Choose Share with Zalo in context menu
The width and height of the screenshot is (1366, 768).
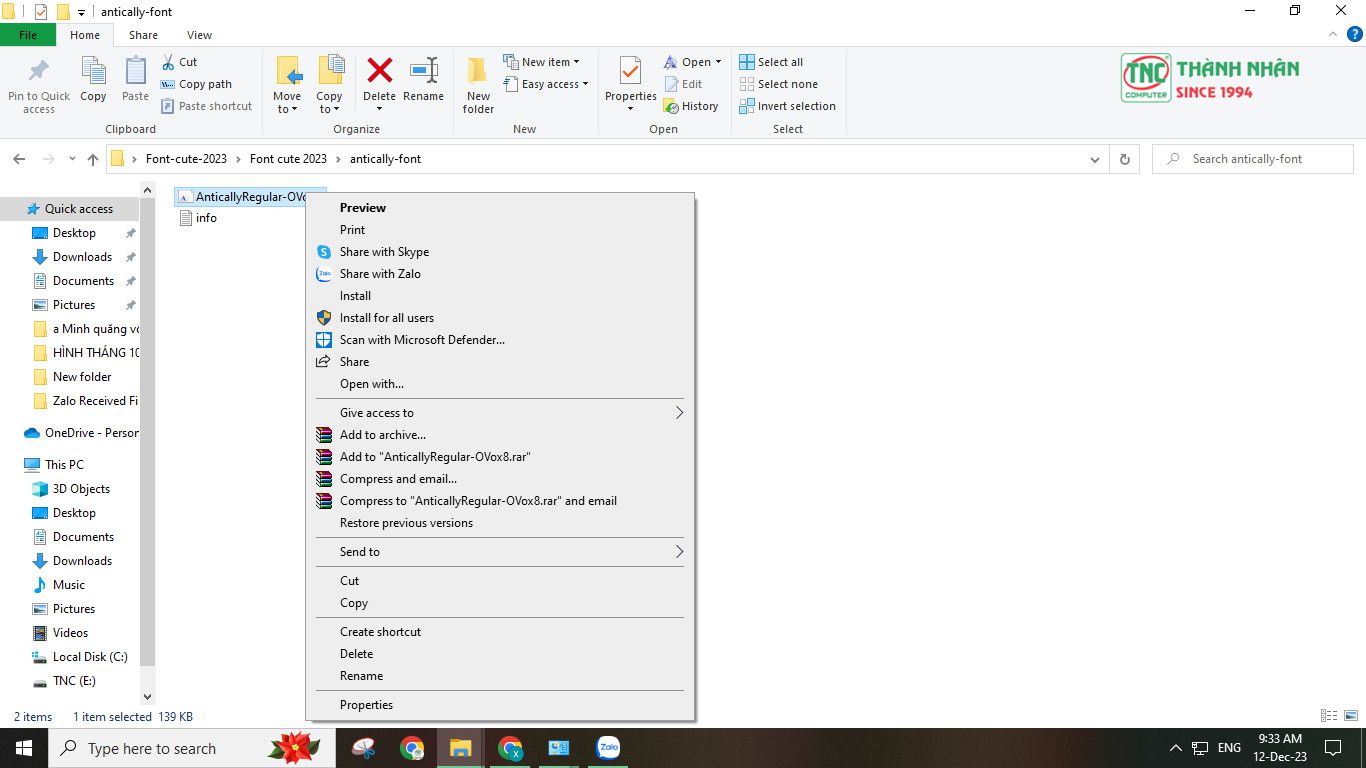[380, 274]
